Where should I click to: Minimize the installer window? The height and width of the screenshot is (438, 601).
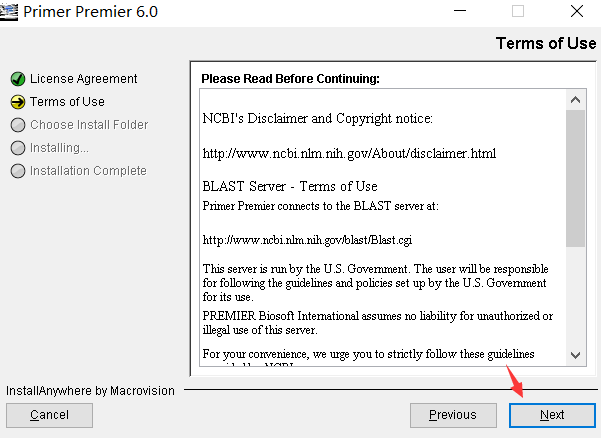(460, 11)
